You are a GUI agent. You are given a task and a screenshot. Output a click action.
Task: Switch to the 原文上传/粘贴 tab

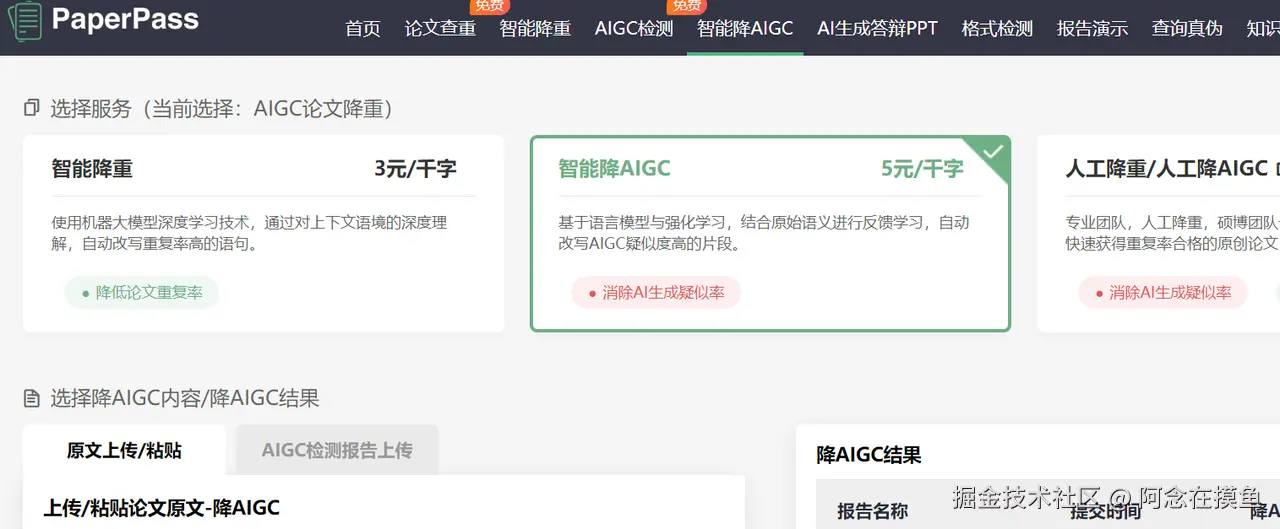click(x=124, y=450)
